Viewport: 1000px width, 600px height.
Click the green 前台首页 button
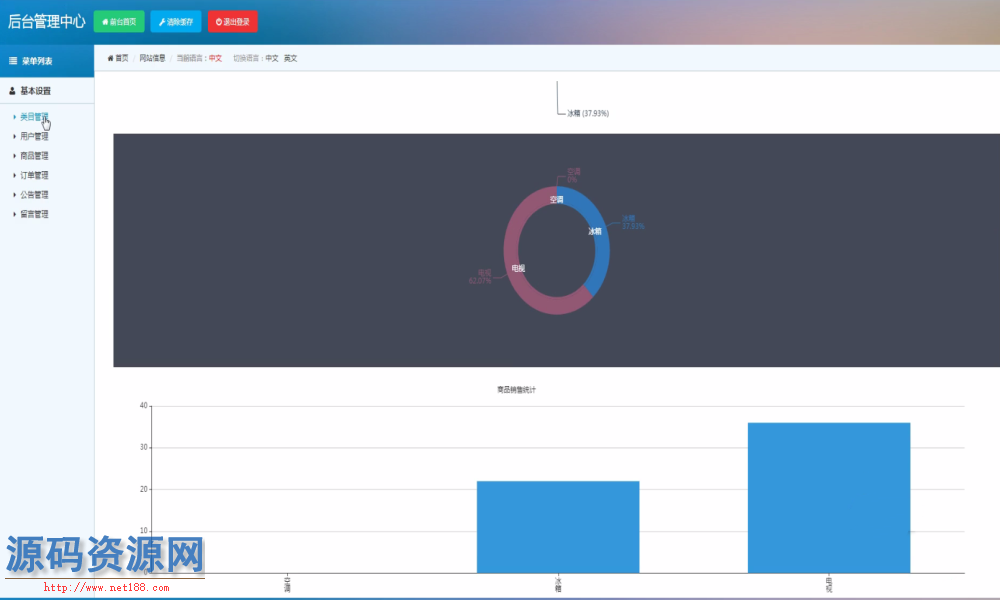coord(119,21)
